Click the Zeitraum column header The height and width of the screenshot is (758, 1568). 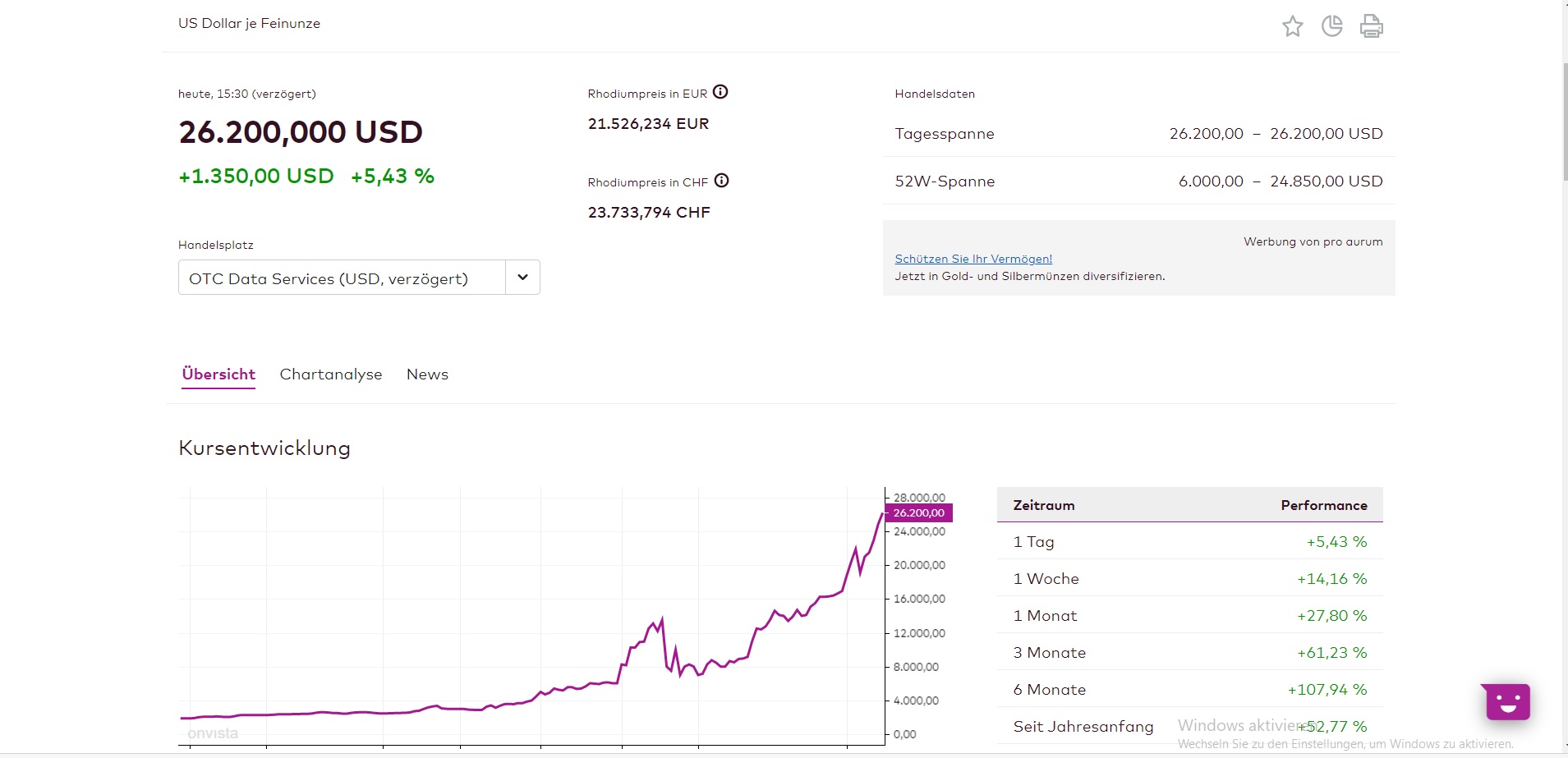tap(1044, 505)
